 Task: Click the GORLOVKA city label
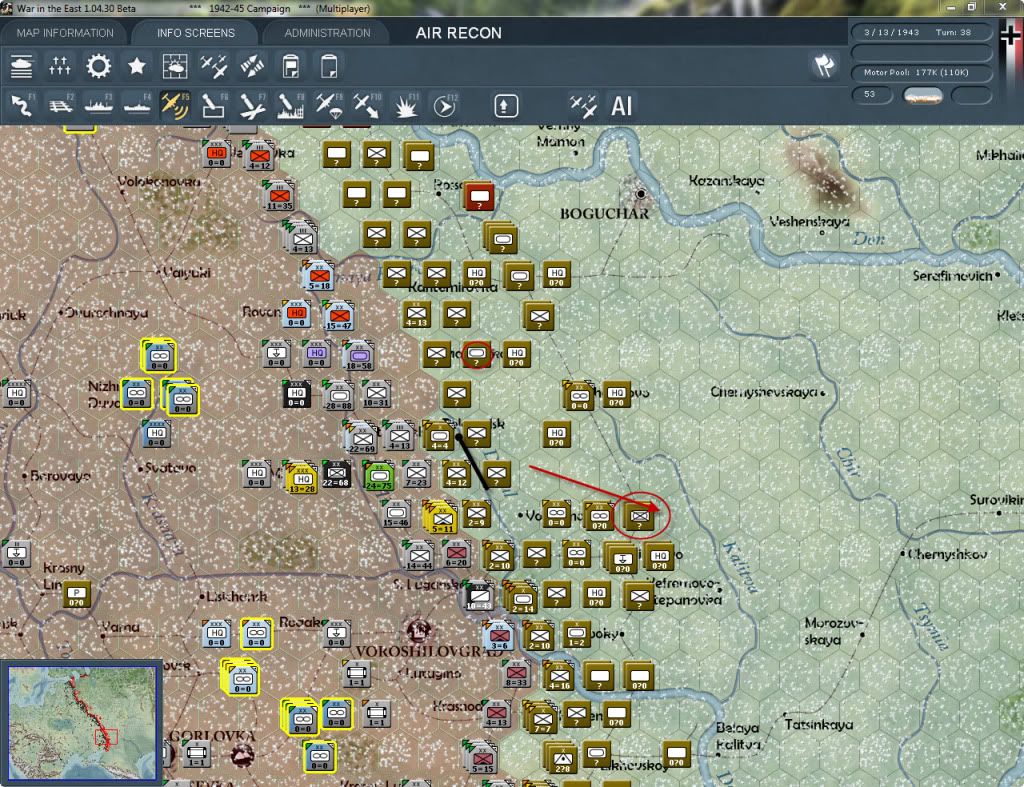[212, 736]
